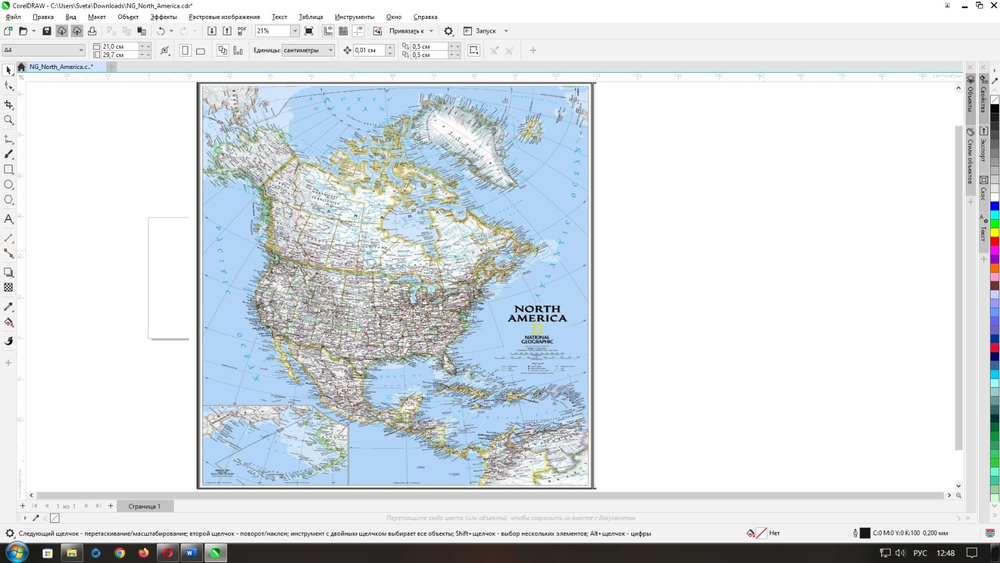
Task: Open the Эффекты menu
Action: coord(163,17)
